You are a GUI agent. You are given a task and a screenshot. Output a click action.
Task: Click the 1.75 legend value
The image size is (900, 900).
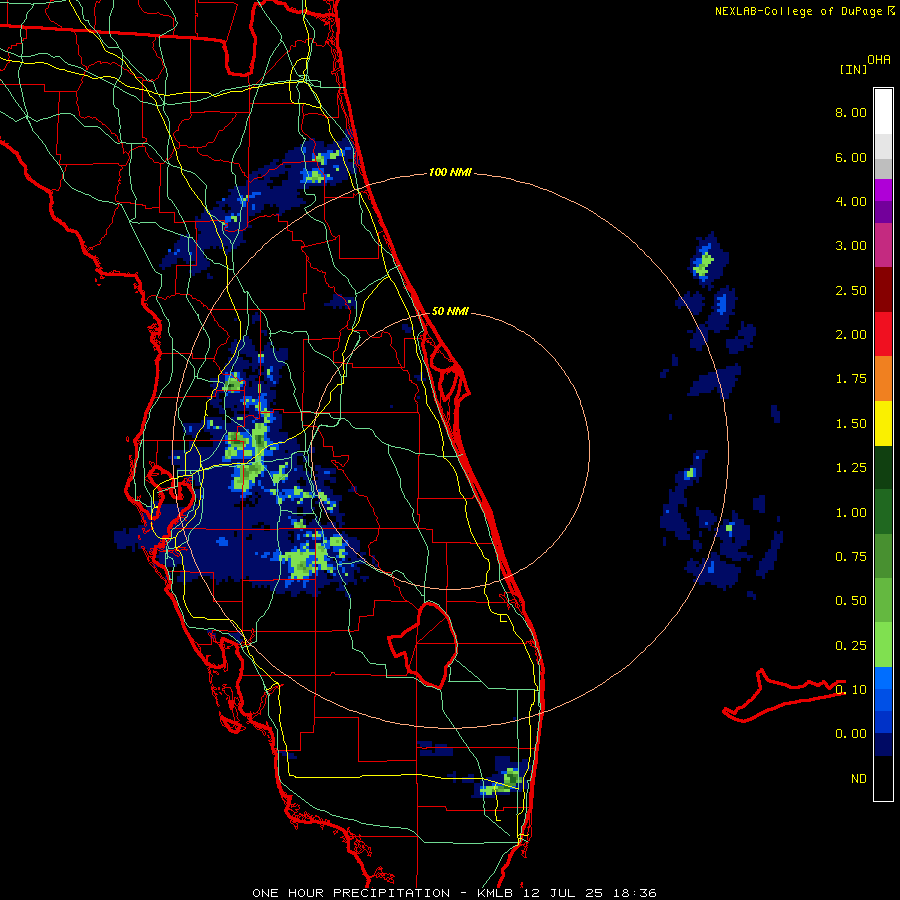click(x=851, y=379)
